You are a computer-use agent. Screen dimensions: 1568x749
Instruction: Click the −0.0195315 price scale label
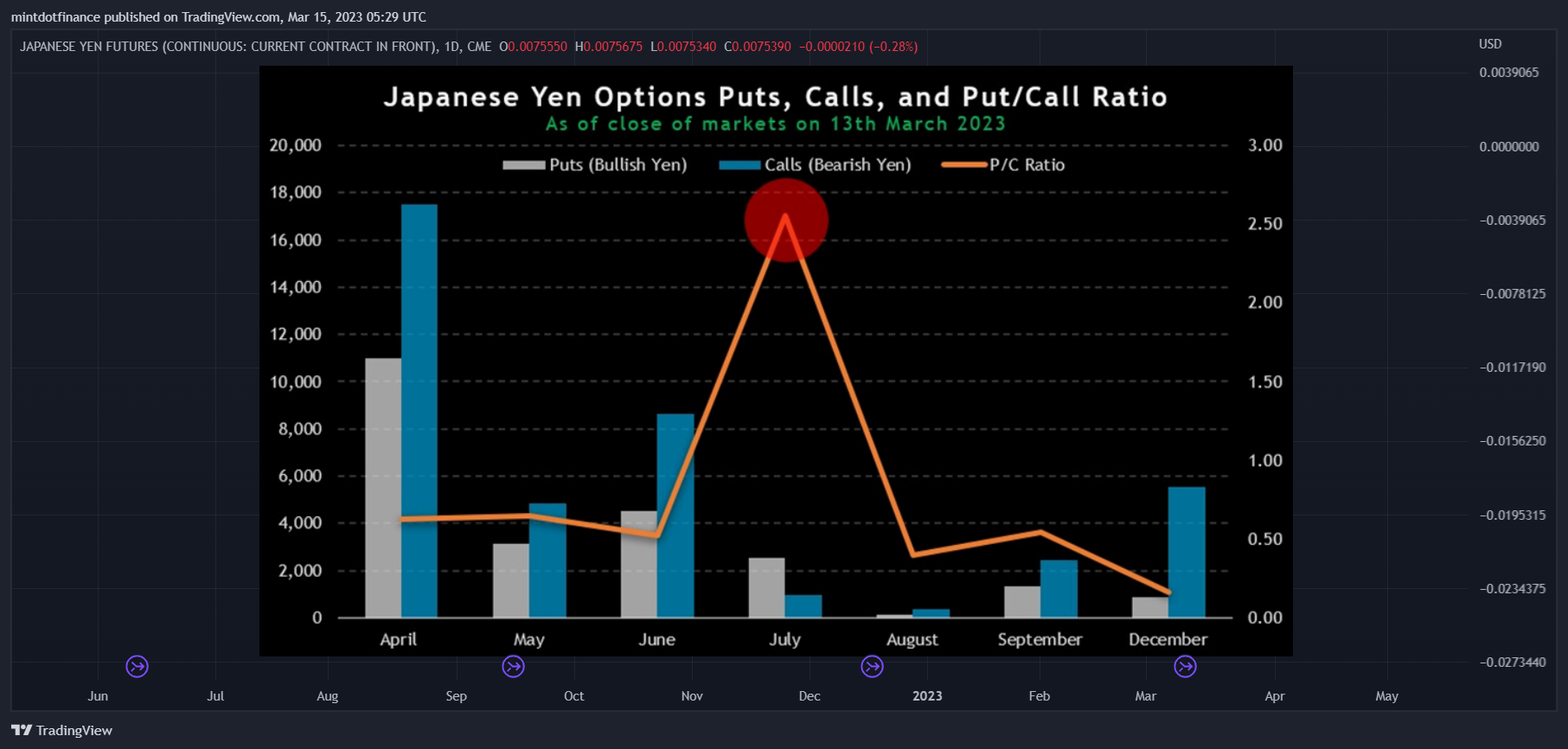click(1513, 515)
